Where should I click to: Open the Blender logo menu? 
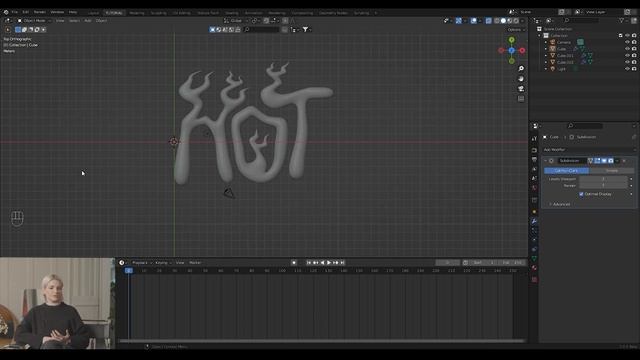(x=6, y=12)
